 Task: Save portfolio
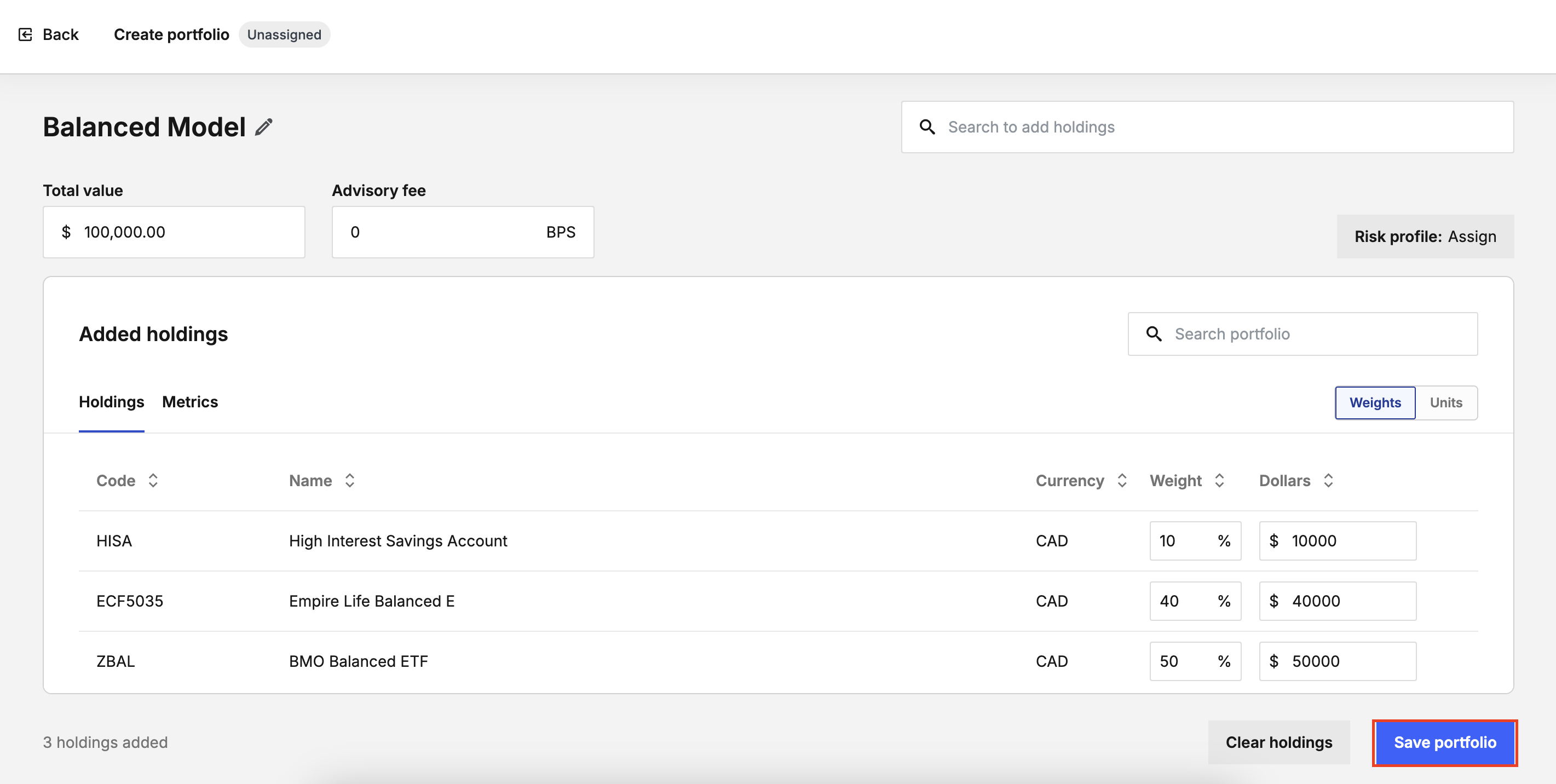pos(1445,742)
